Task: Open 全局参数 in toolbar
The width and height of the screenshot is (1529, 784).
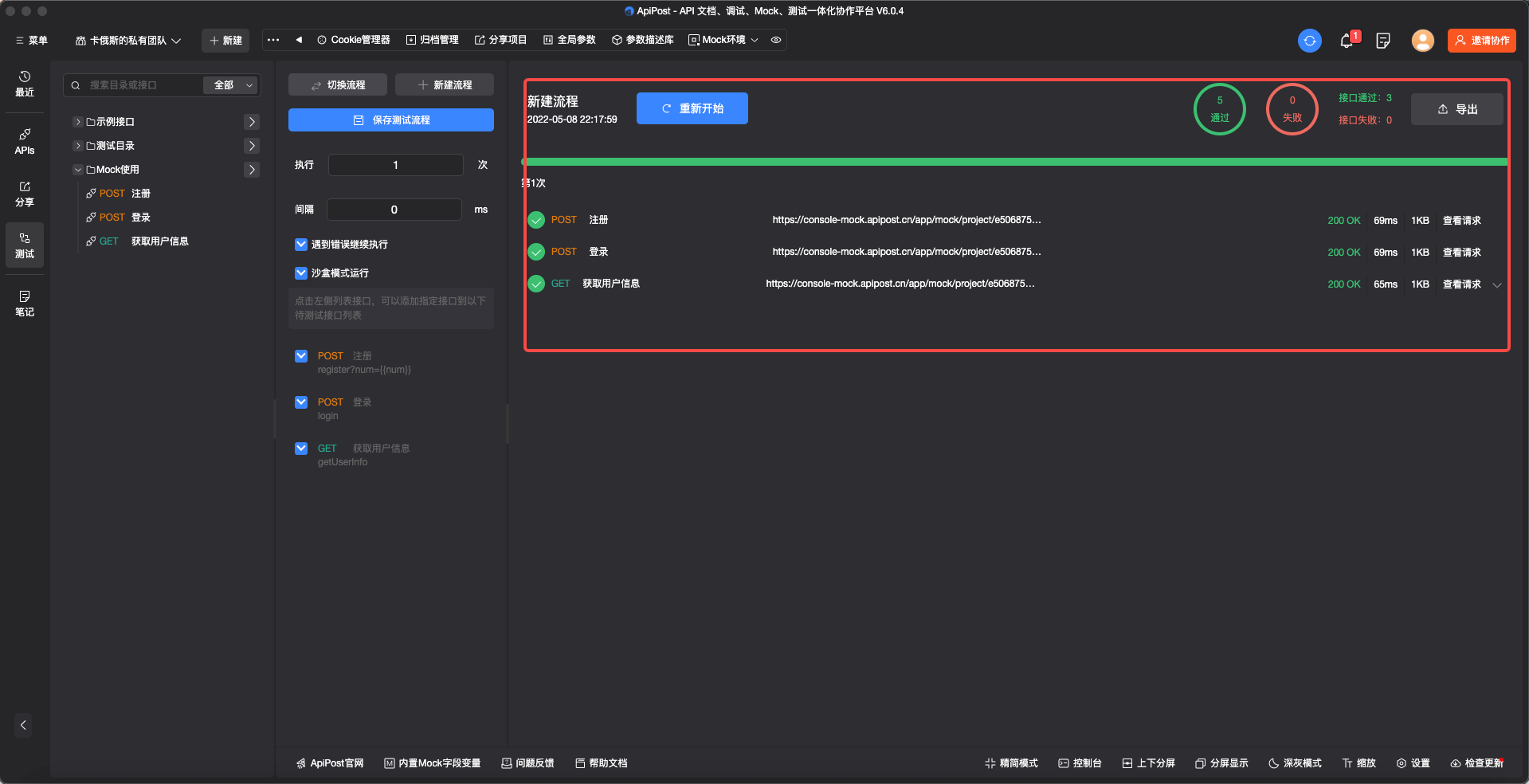Action: 570,40
